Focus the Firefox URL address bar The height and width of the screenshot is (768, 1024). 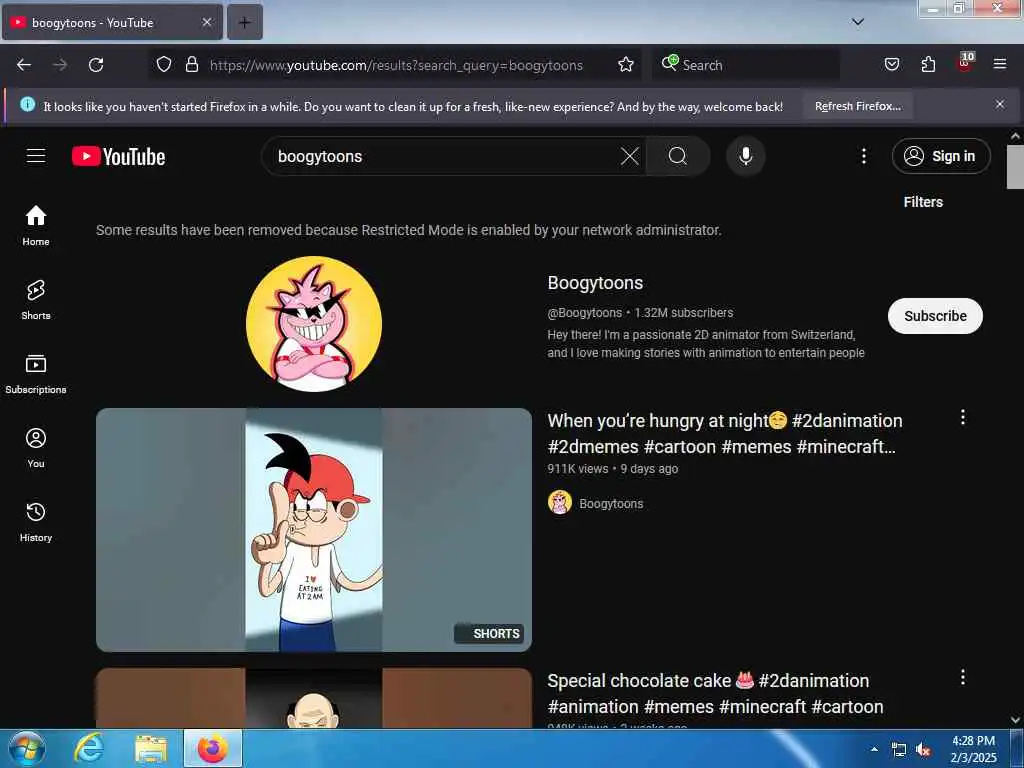click(x=396, y=65)
